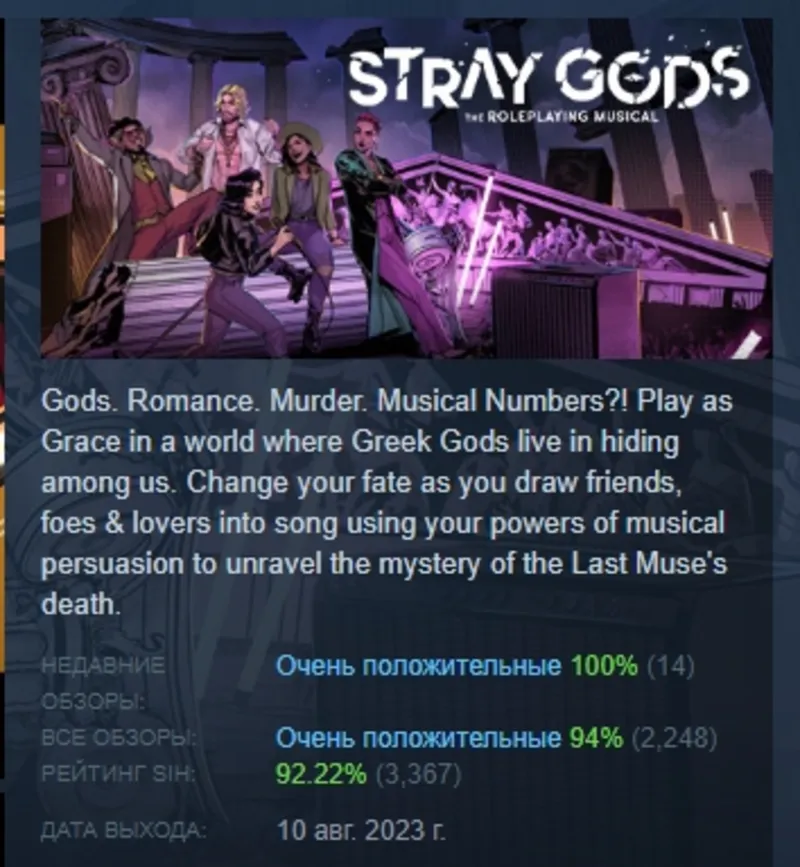Click the recent review count (14)
The height and width of the screenshot is (867, 800).
tap(671, 666)
